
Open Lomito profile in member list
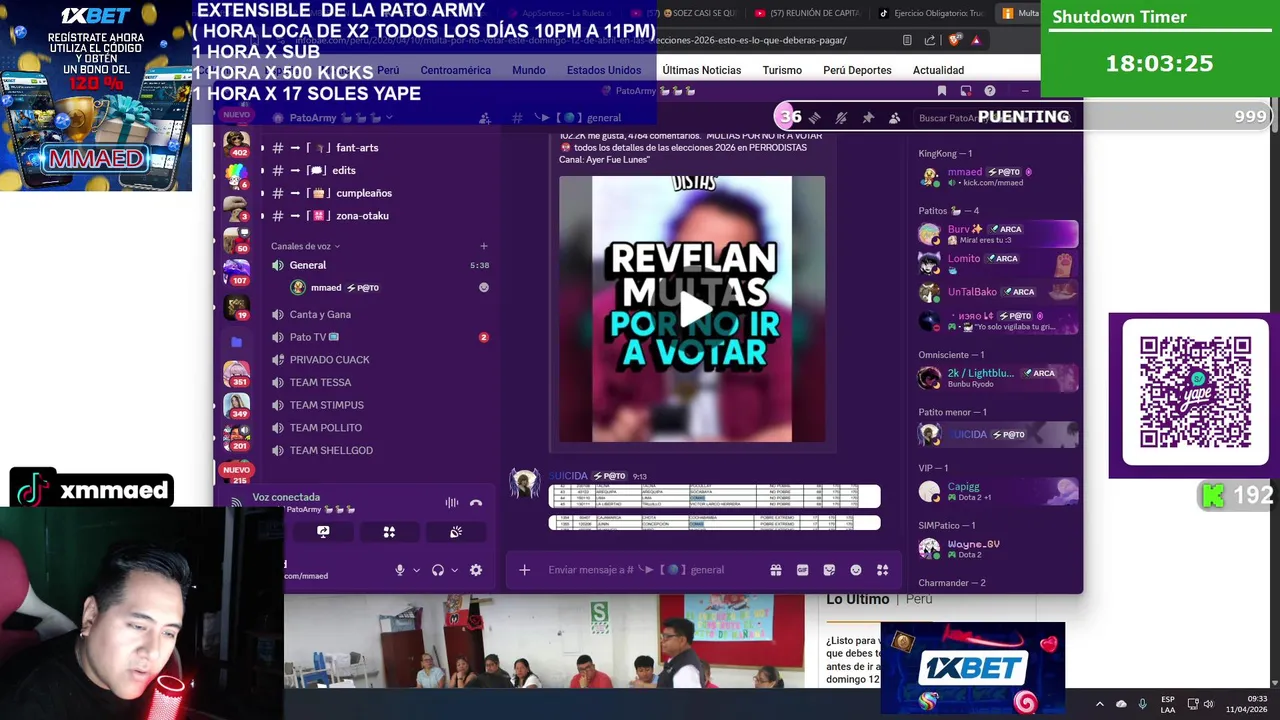click(x=997, y=263)
